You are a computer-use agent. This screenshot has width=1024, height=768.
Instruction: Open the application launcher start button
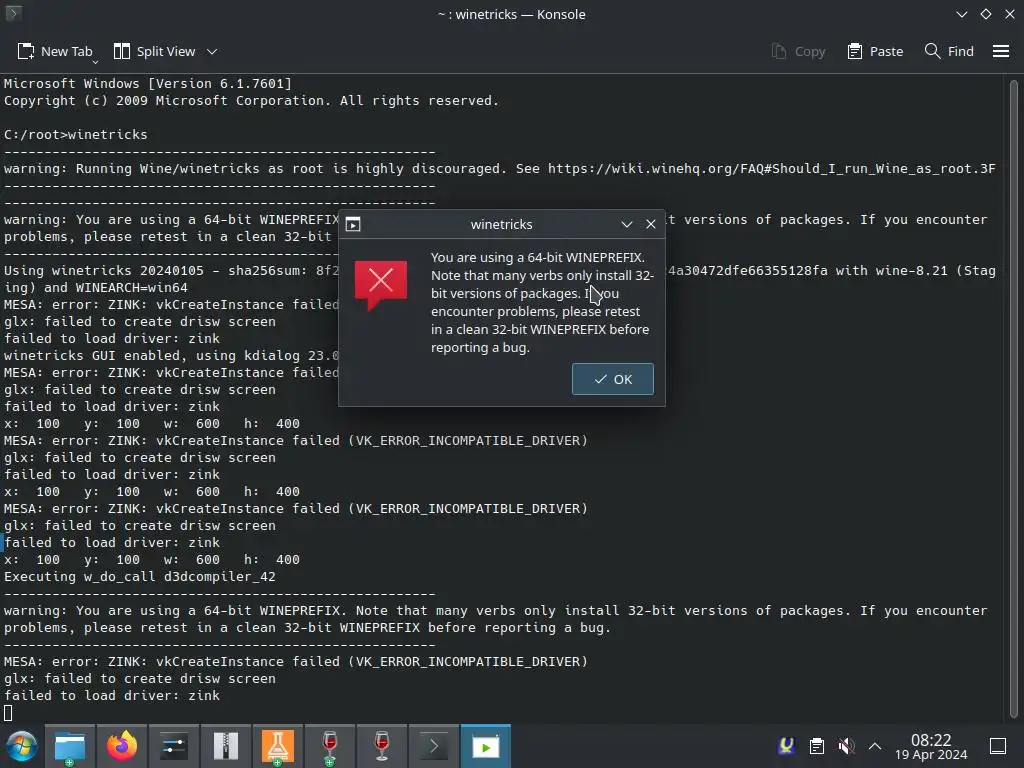(x=22, y=746)
